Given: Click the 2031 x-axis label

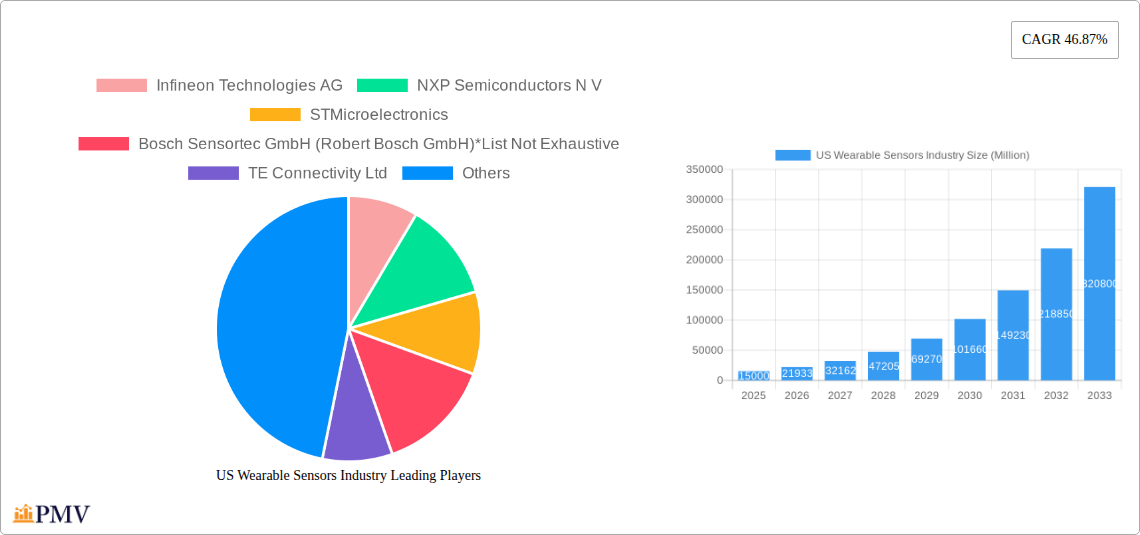Looking at the screenshot, I should click(x=1013, y=395).
